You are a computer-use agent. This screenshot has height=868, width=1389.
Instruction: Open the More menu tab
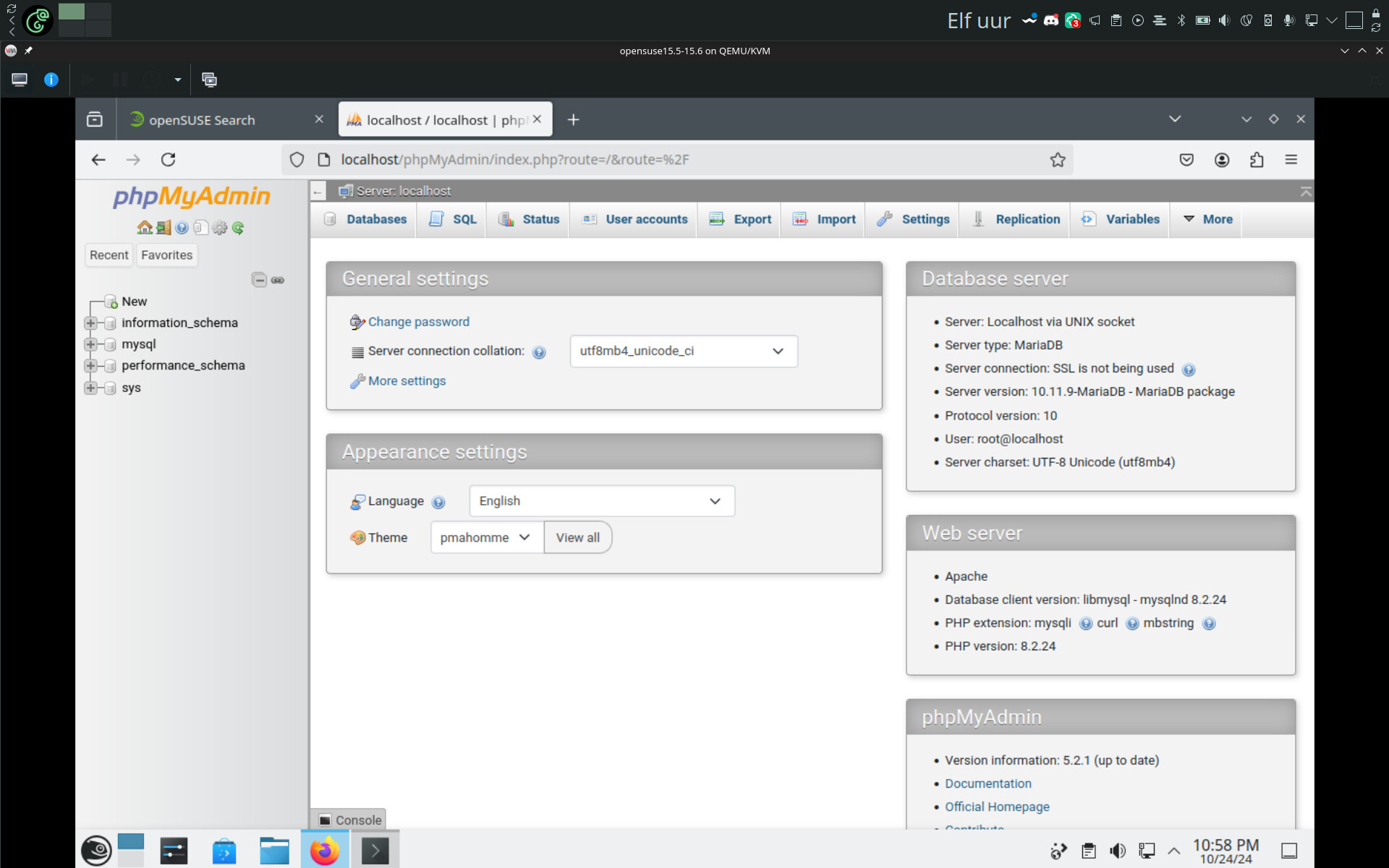click(1207, 219)
